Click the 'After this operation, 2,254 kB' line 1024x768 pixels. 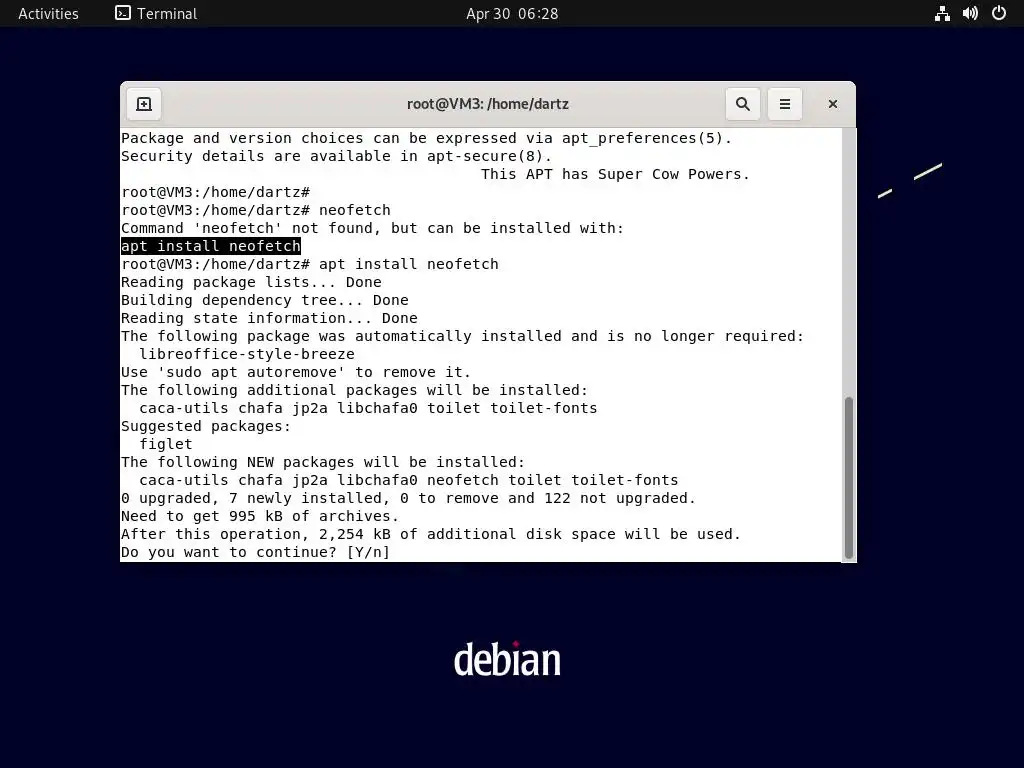coord(431,534)
